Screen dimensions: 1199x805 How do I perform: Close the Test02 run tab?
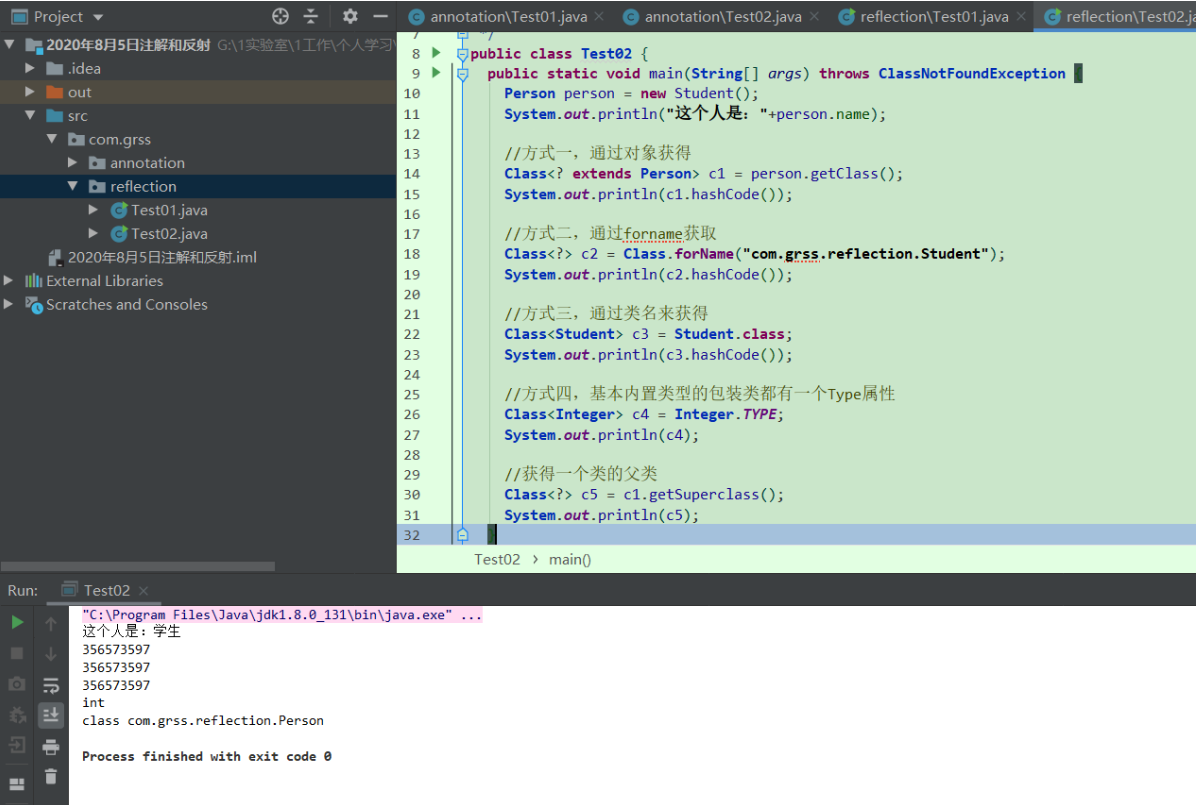pos(144,590)
